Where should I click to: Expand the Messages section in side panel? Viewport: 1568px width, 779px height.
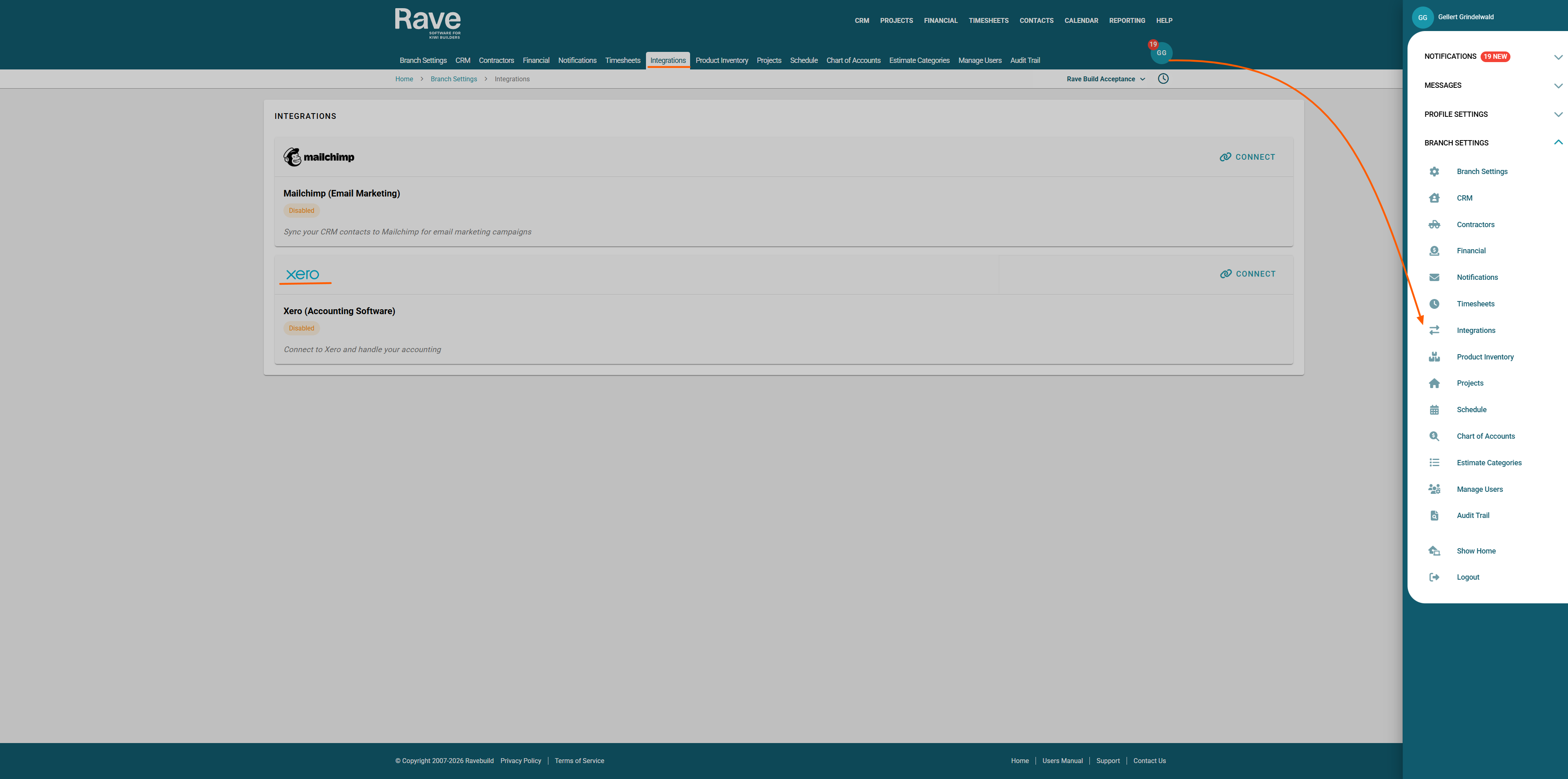[x=1558, y=86]
